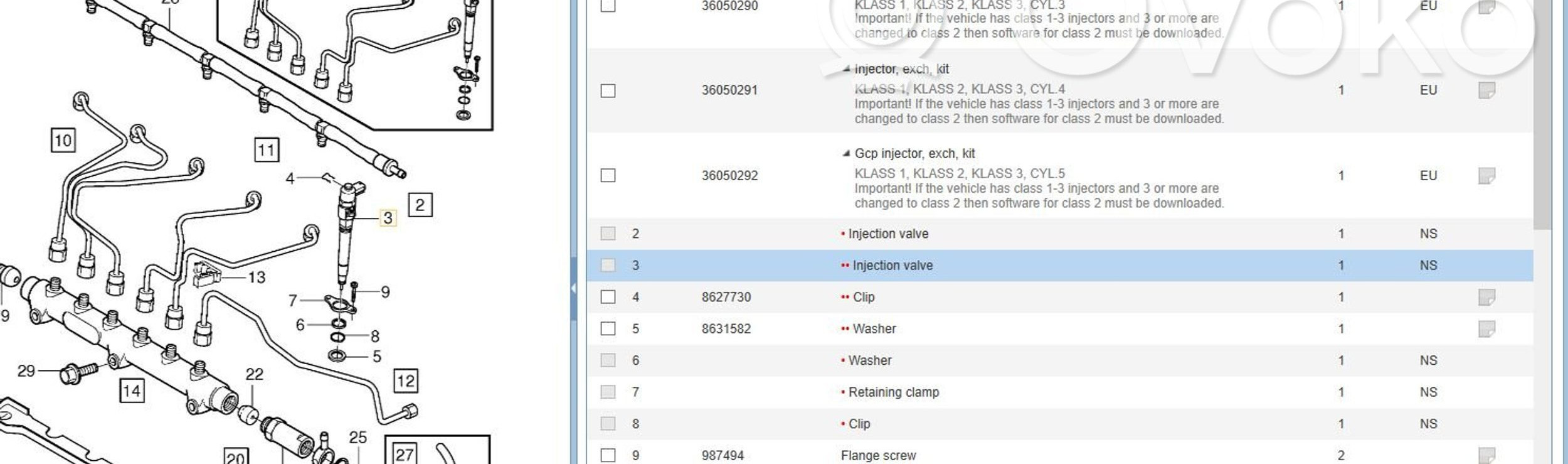Viewport: 1568px width, 464px height.
Task: Click highlighted callout 3 in diagram
Action: pos(388,218)
